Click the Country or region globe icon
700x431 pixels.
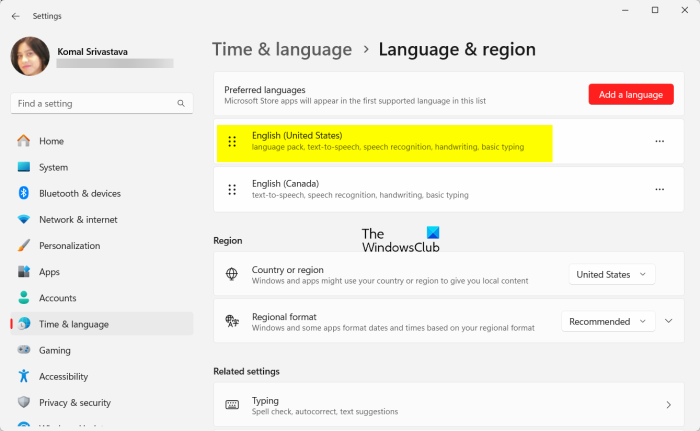[232, 273]
